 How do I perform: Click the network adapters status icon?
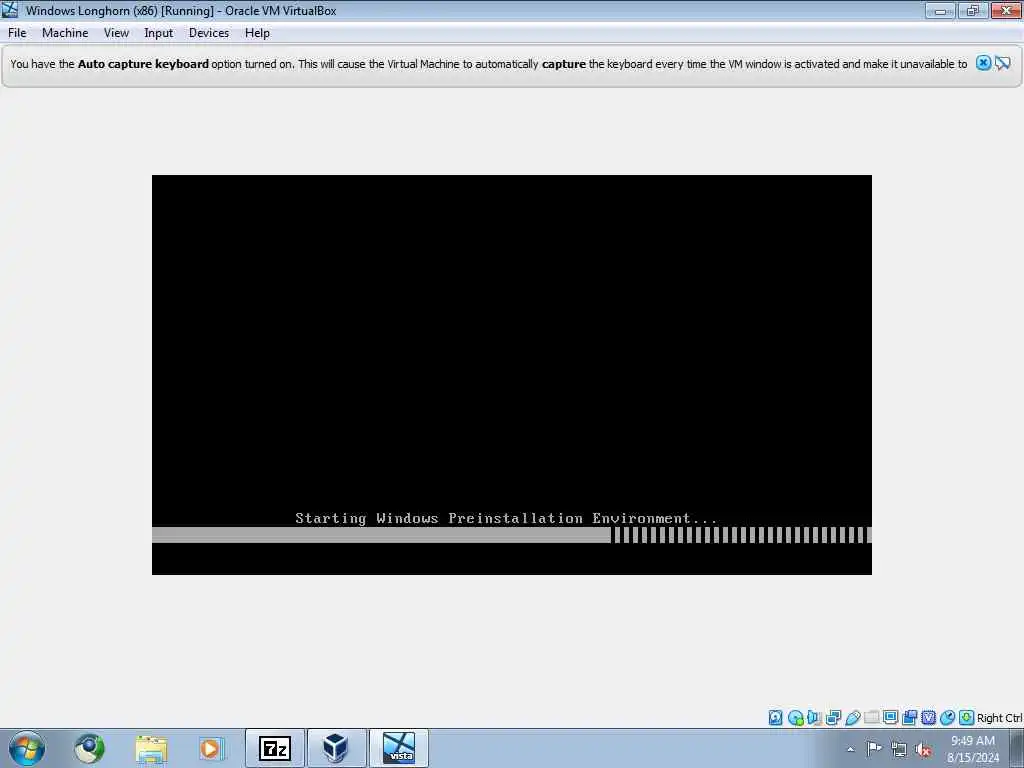(x=833, y=718)
